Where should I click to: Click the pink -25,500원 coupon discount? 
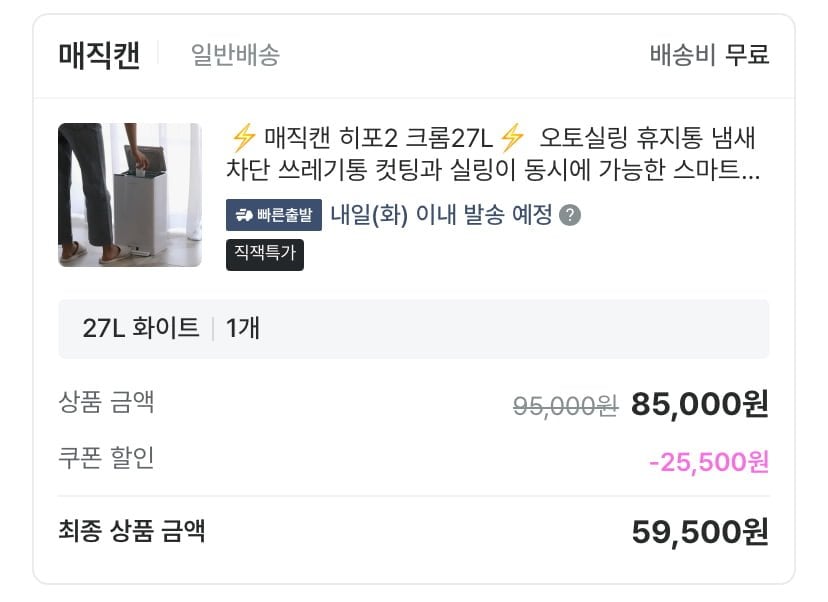[709, 462]
